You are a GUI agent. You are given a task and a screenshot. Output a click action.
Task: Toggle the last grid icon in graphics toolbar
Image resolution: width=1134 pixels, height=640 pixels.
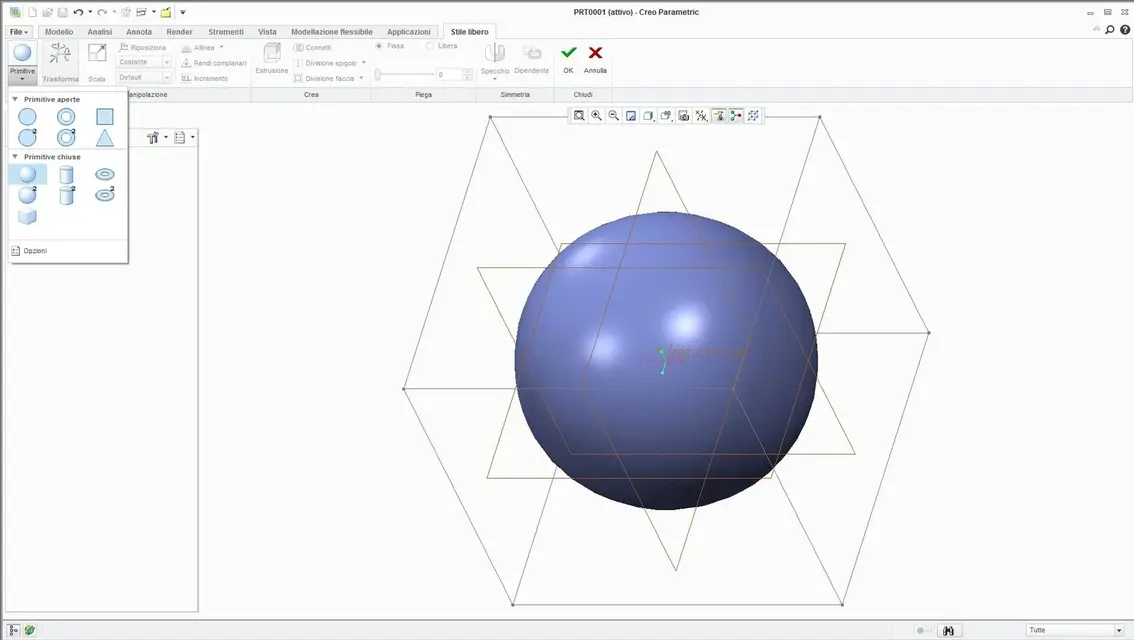point(754,116)
